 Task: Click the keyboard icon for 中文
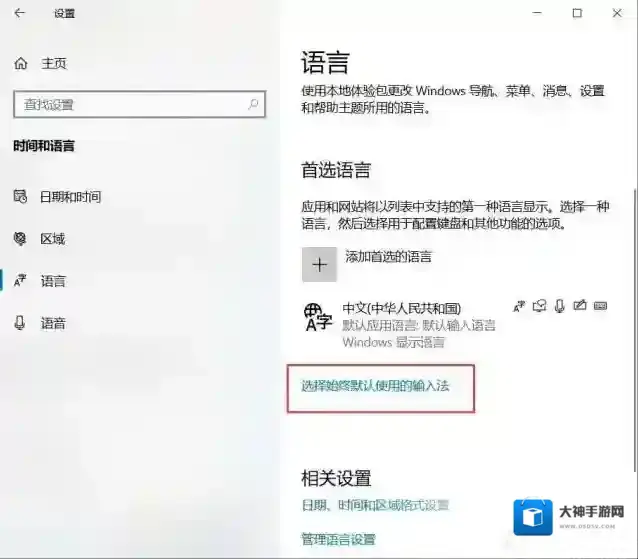[601, 306]
